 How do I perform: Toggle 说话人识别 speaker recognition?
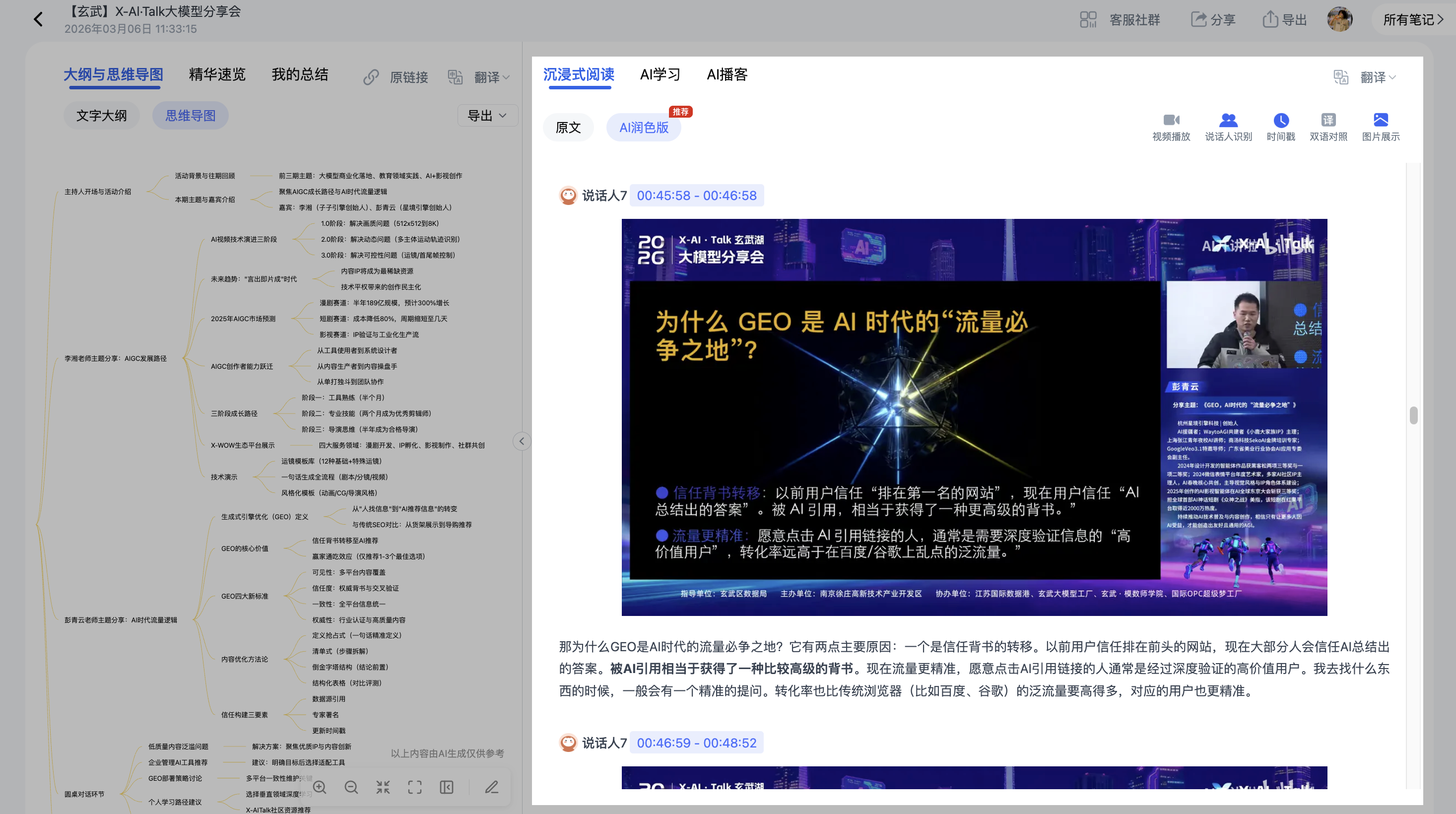(1228, 127)
